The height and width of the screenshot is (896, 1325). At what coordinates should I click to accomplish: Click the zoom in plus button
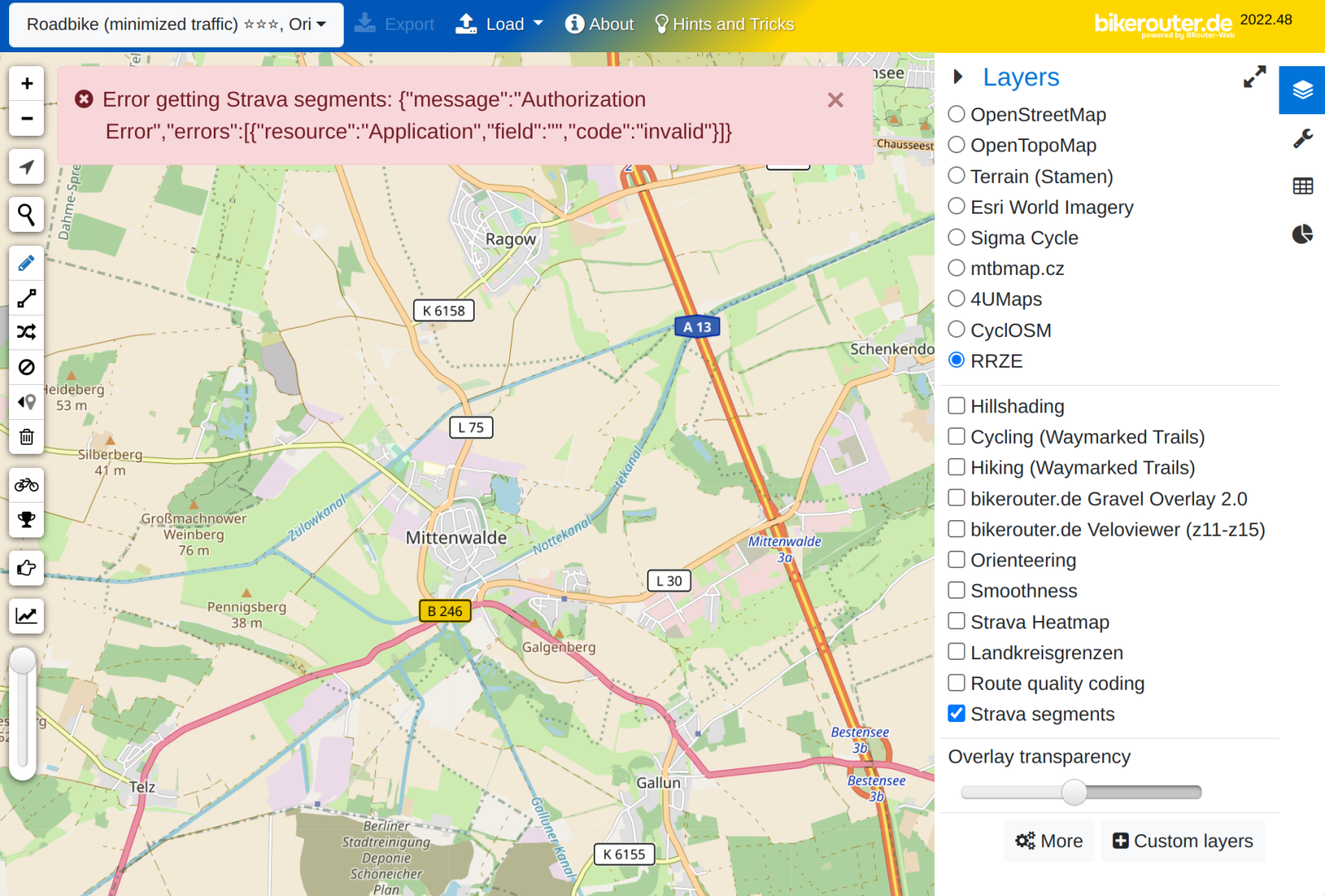coord(26,84)
